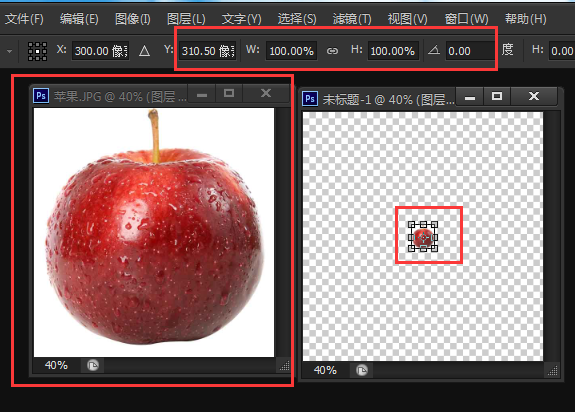The image size is (575, 412).
Task: Open the 滤镜(T) menu
Action: tap(352, 19)
